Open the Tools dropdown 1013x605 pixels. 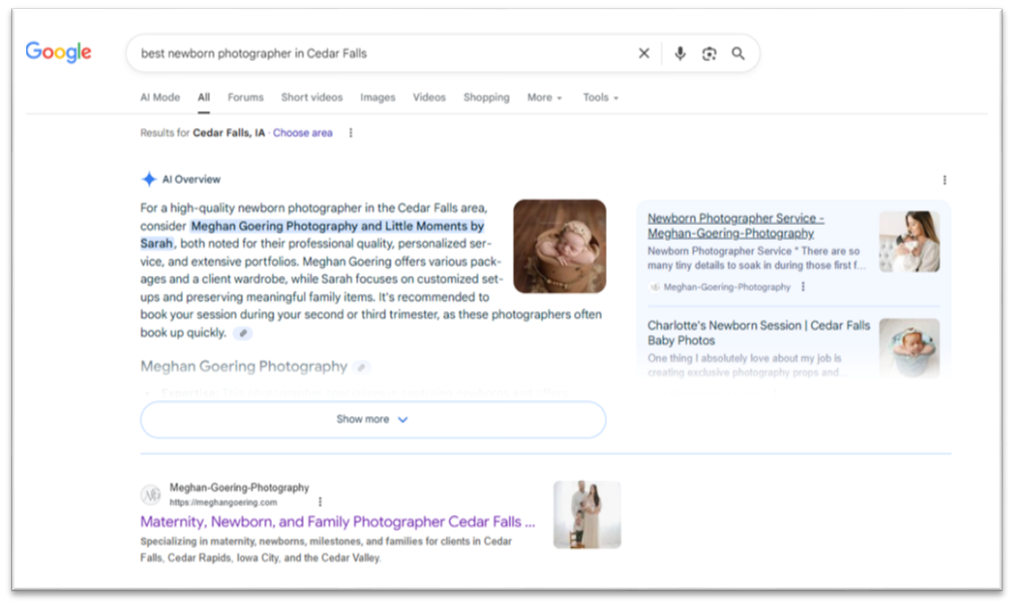(600, 98)
